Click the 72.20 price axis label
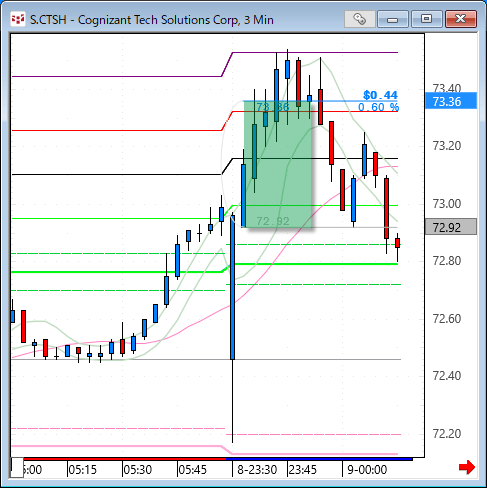 (447, 434)
